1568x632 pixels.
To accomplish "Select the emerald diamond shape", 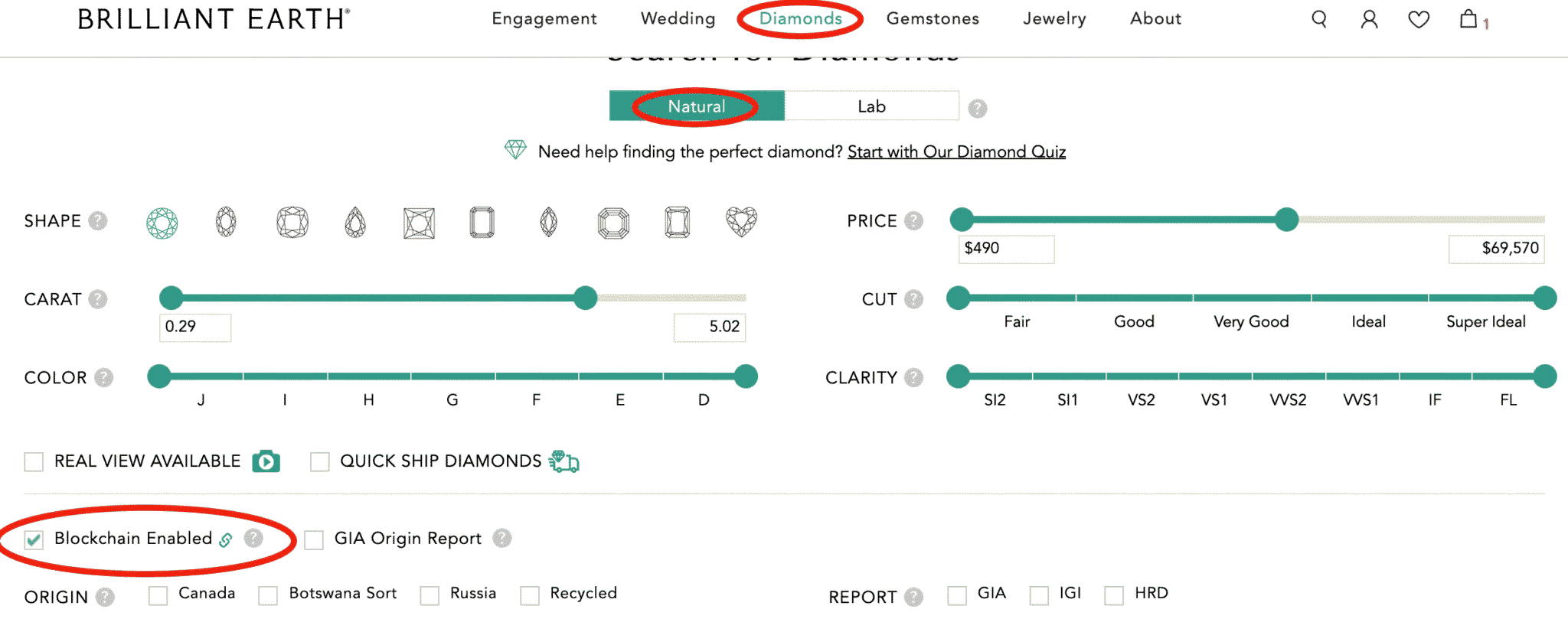I will coord(481,222).
